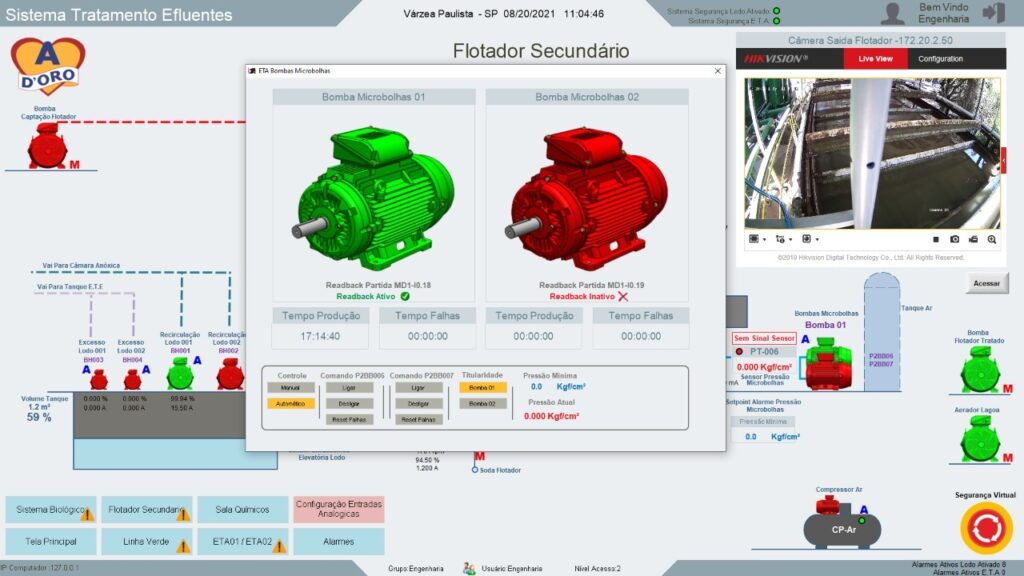Click the Bomba Captação Flotador pump
The width and height of the screenshot is (1024, 576).
click(x=47, y=148)
